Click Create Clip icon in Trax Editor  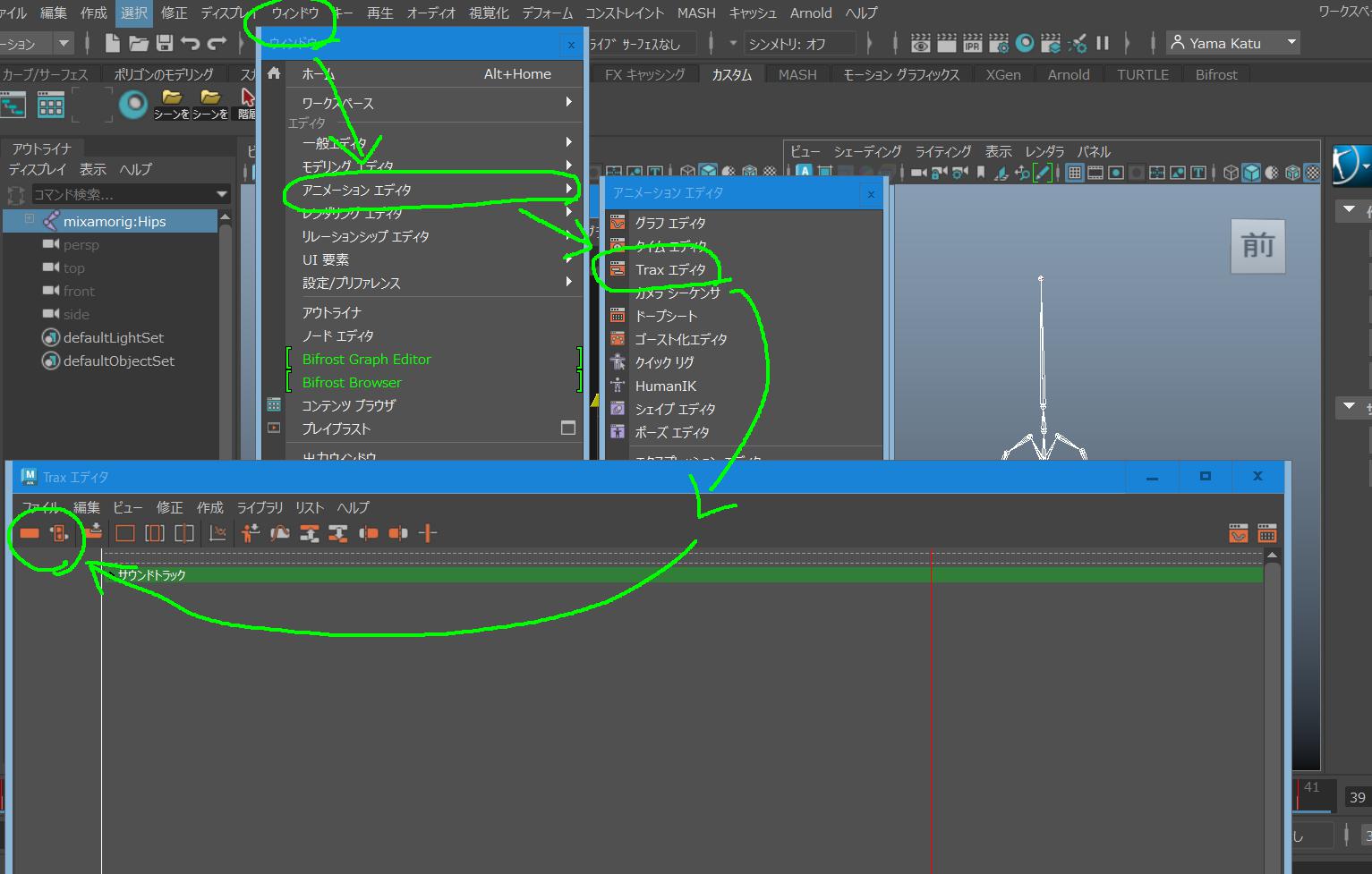click(x=30, y=533)
